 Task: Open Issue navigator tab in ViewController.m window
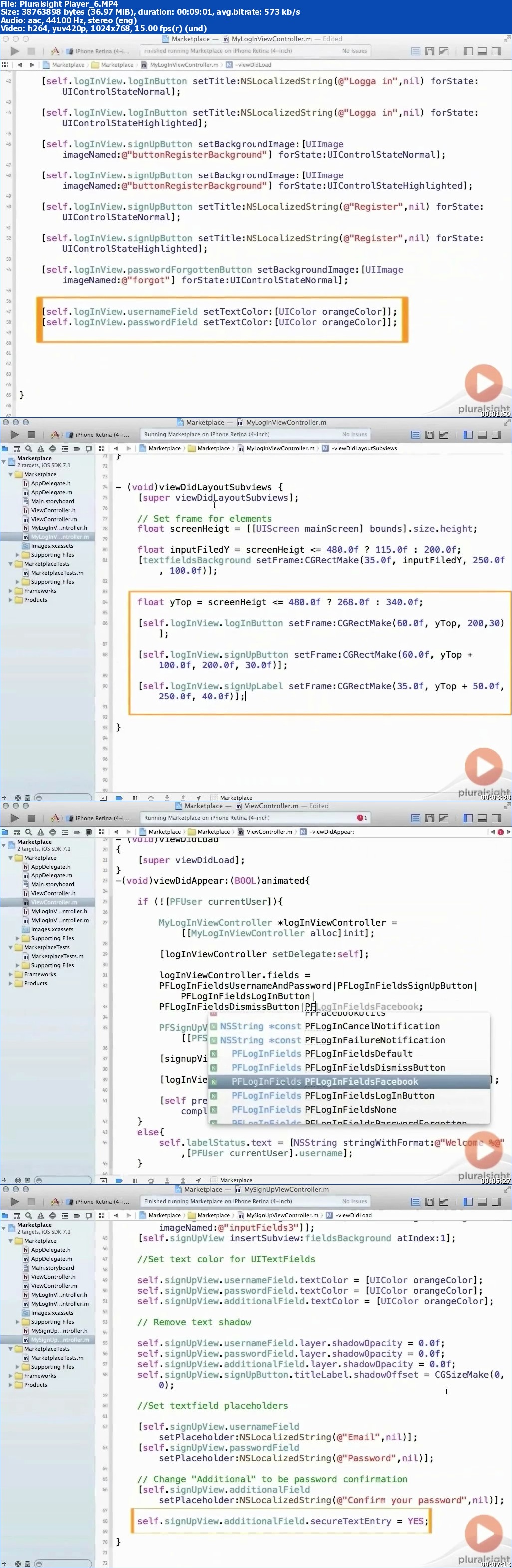40,832
